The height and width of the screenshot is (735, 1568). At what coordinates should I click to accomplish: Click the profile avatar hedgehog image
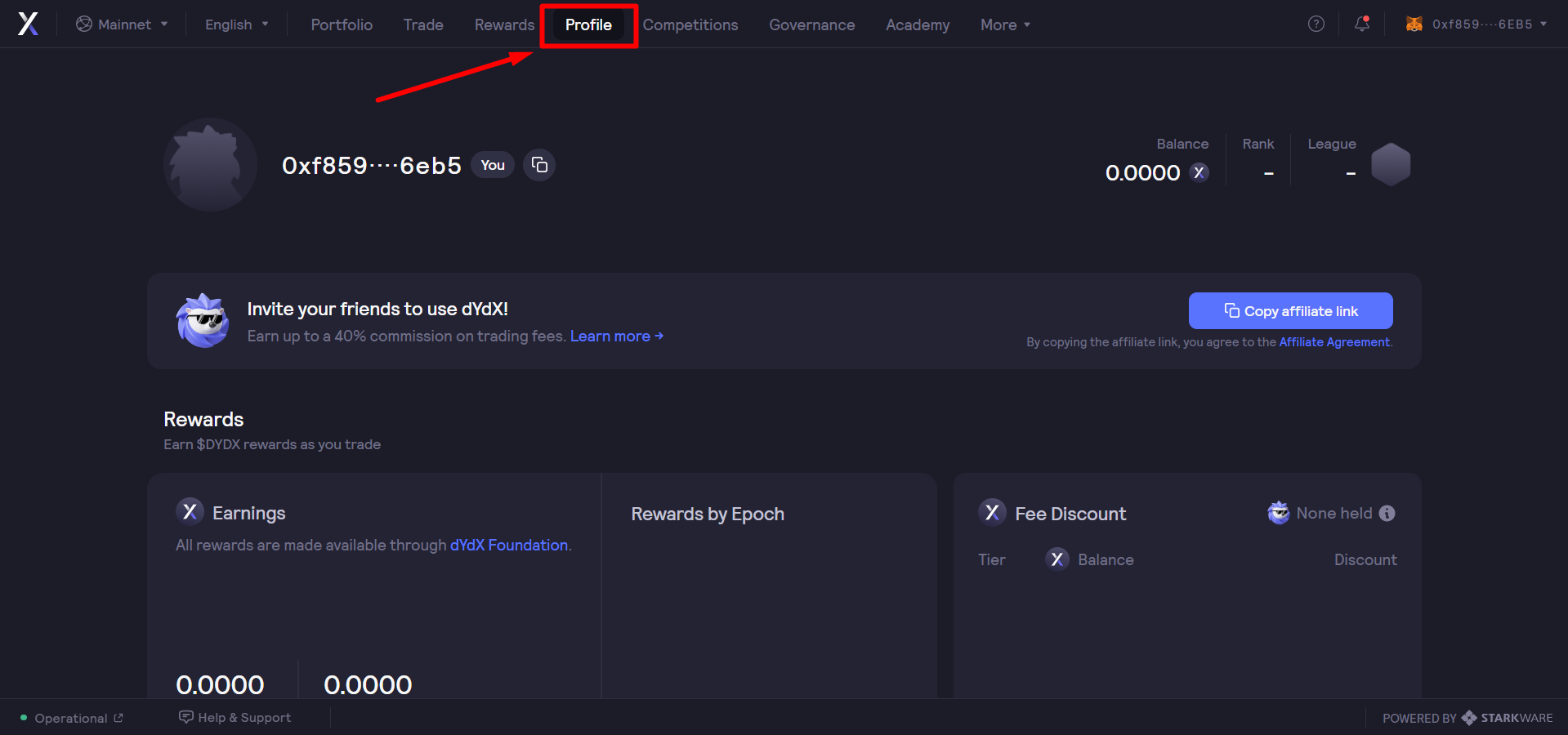click(x=211, y=165)
